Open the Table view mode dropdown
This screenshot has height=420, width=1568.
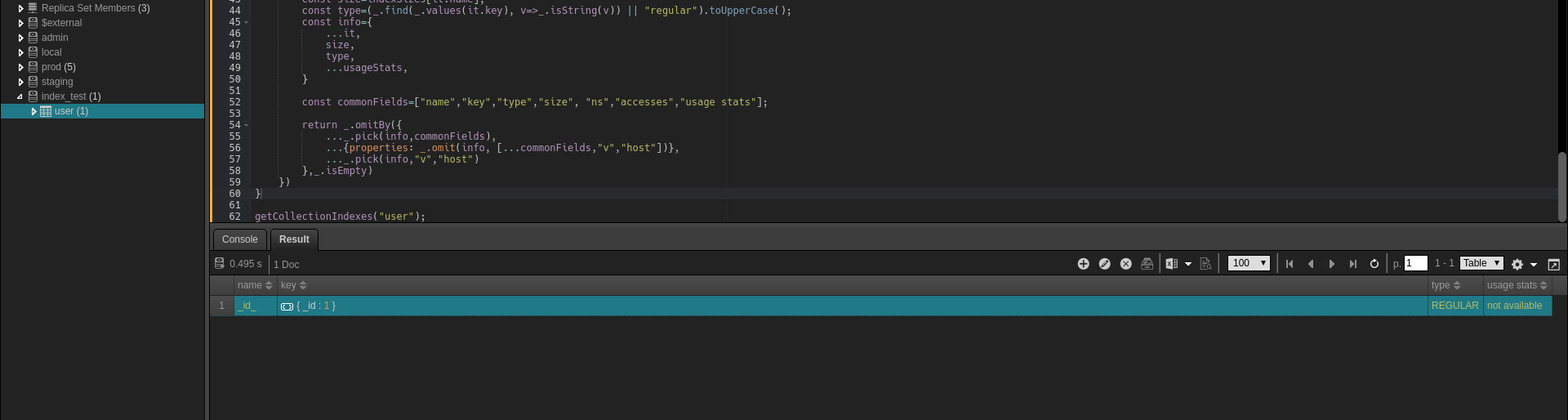(x=1481, y=263)
